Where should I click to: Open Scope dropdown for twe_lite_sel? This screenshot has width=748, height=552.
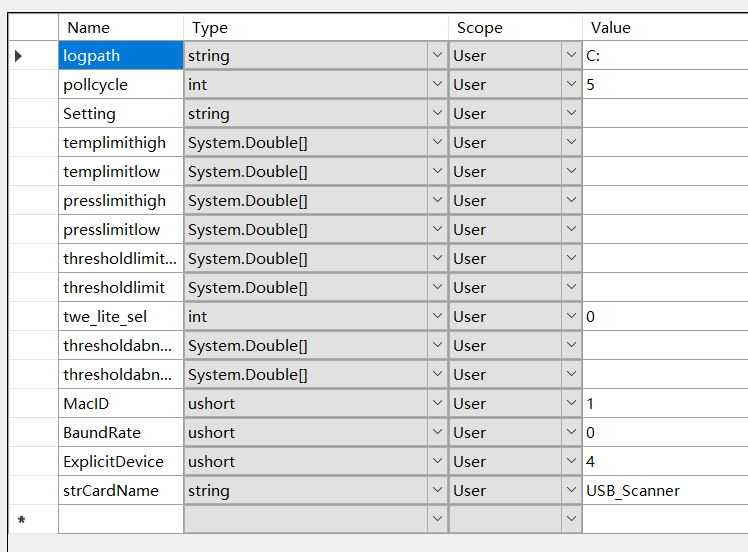(571, 316)
